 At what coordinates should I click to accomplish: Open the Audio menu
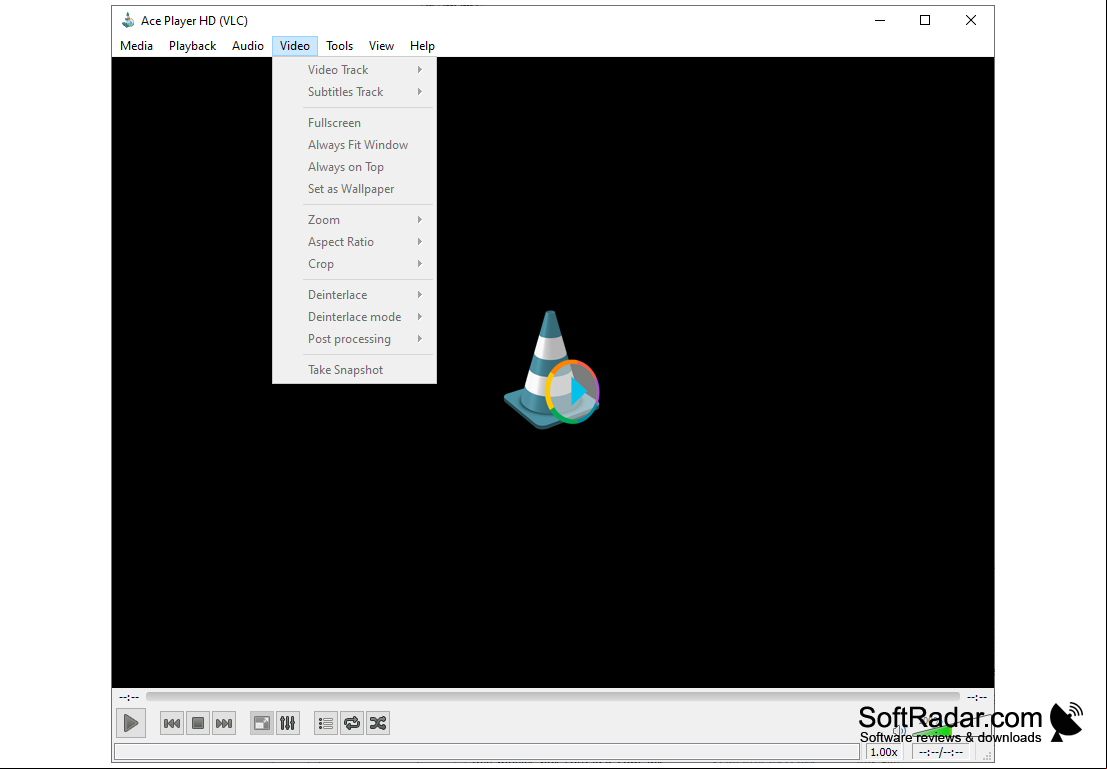pyautogui.click(x=248, y=46)
